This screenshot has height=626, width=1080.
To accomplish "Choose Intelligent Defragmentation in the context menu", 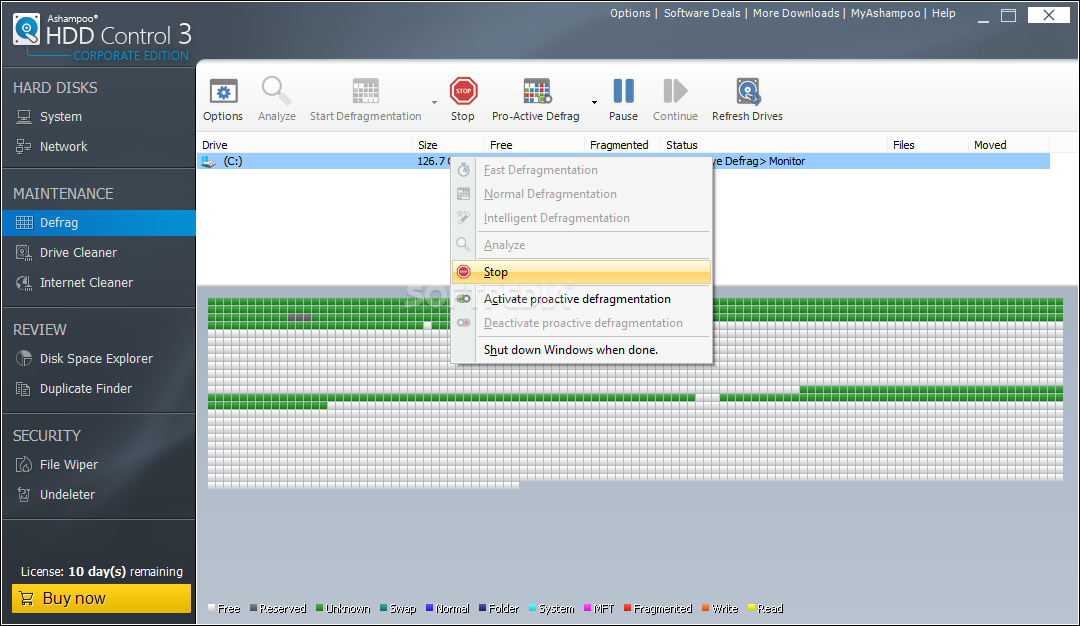I will 581,218.
